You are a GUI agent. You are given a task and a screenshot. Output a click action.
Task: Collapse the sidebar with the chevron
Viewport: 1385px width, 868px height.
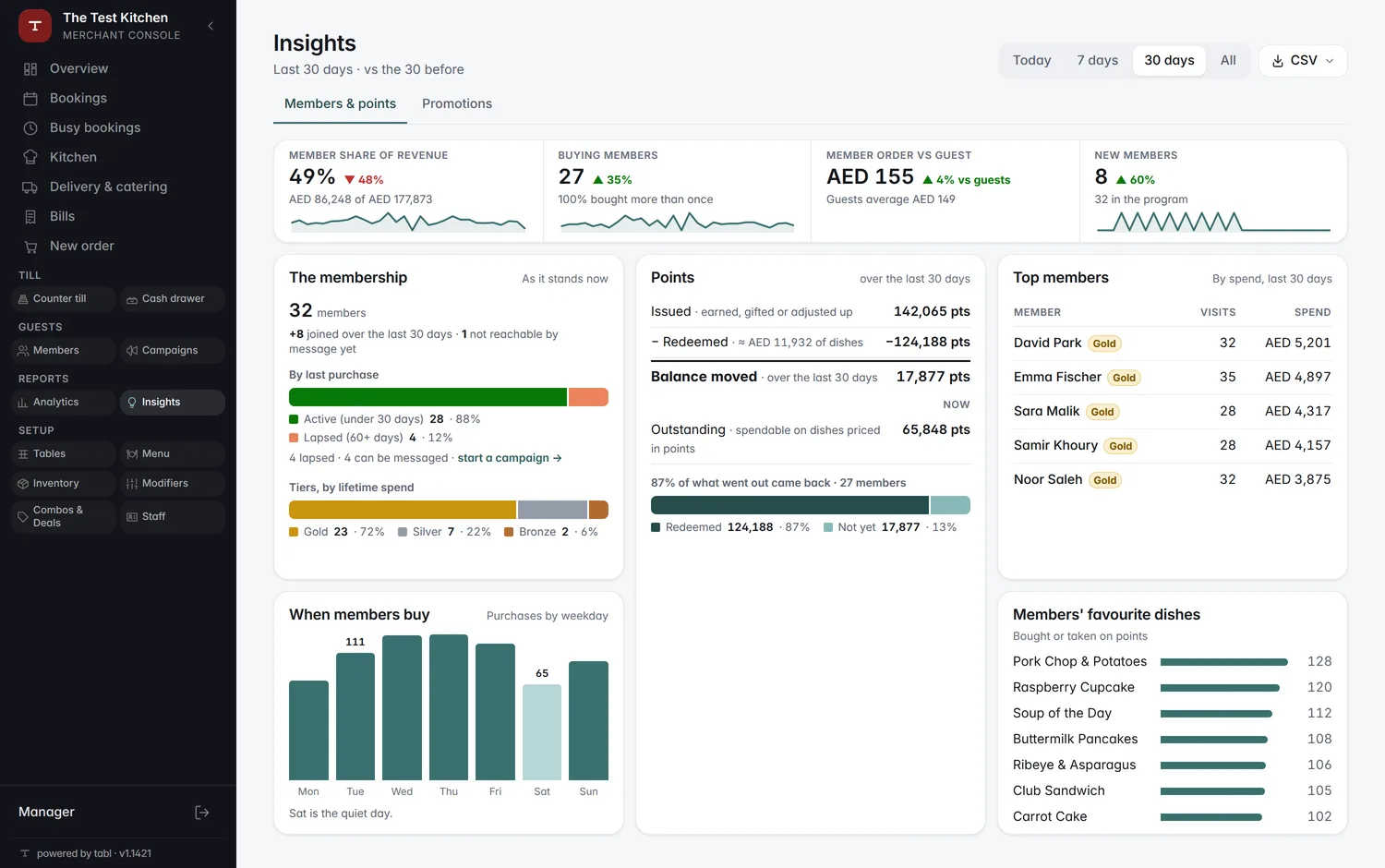(211, 26)
